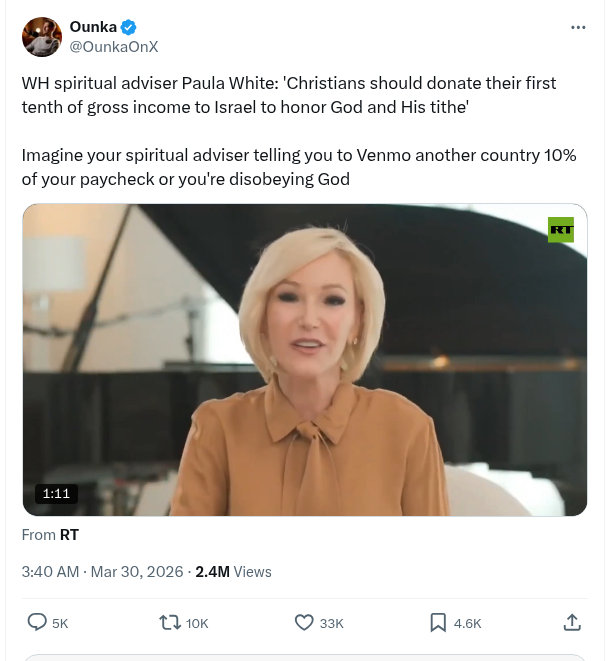Click the blue verified badge
The width and height of the screenshot is (608, 661).
pyautogui.click(x=130, y=27)
